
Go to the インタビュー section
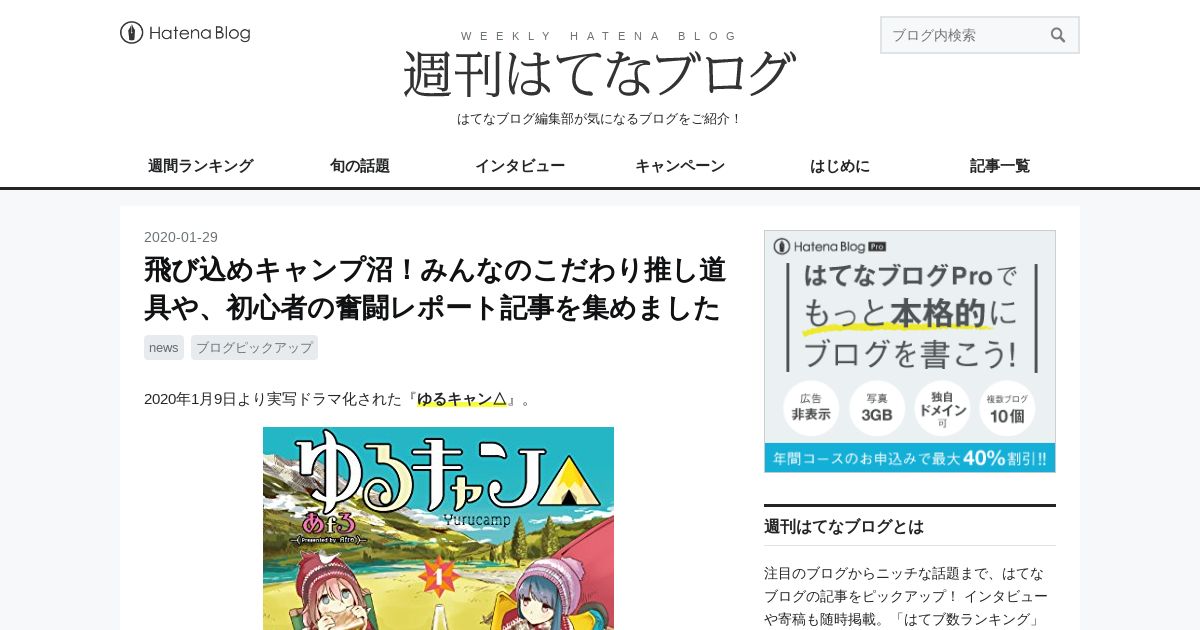pos(520,166)
